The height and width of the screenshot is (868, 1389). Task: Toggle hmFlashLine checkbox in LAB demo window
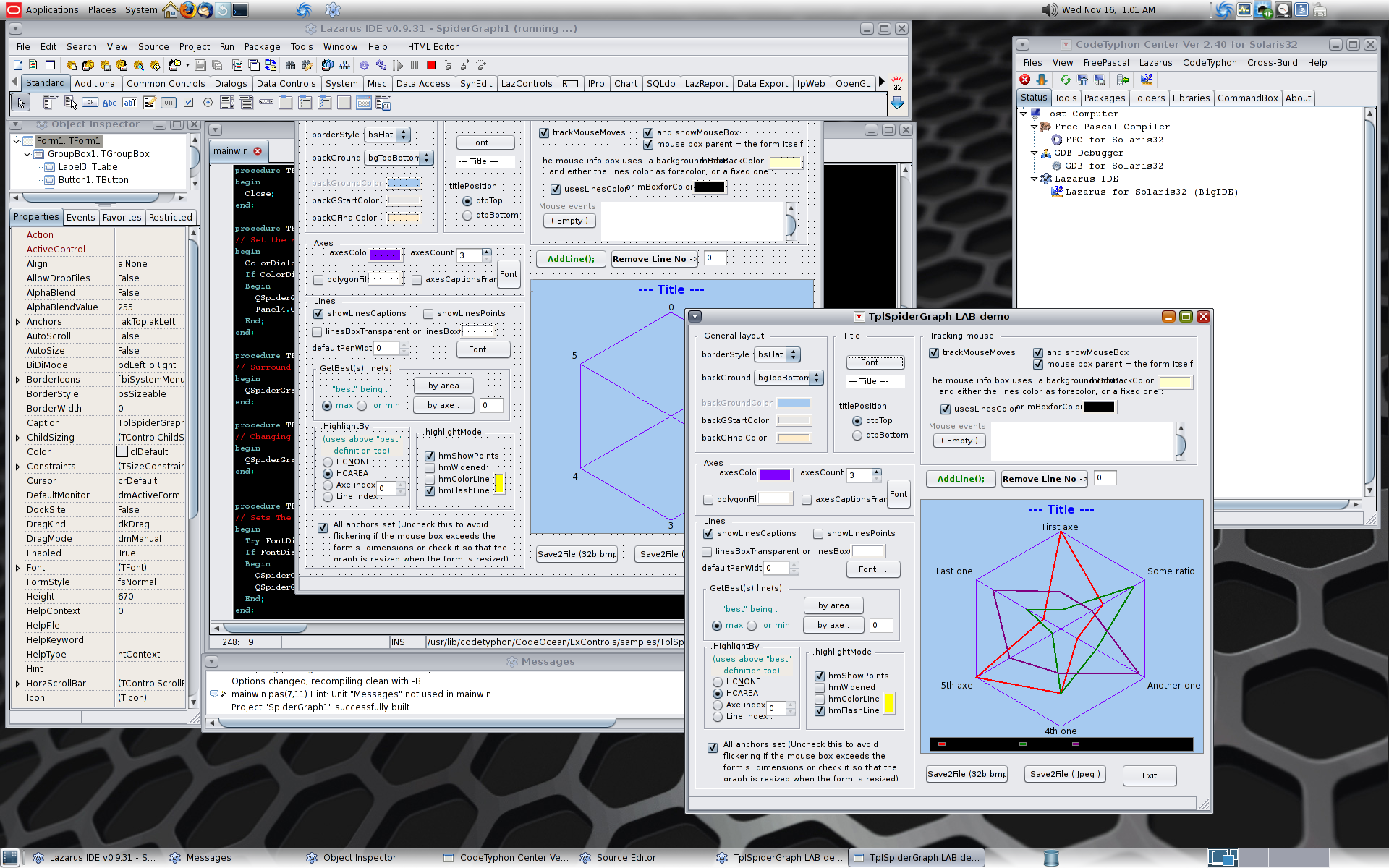[x=820, y=711]
